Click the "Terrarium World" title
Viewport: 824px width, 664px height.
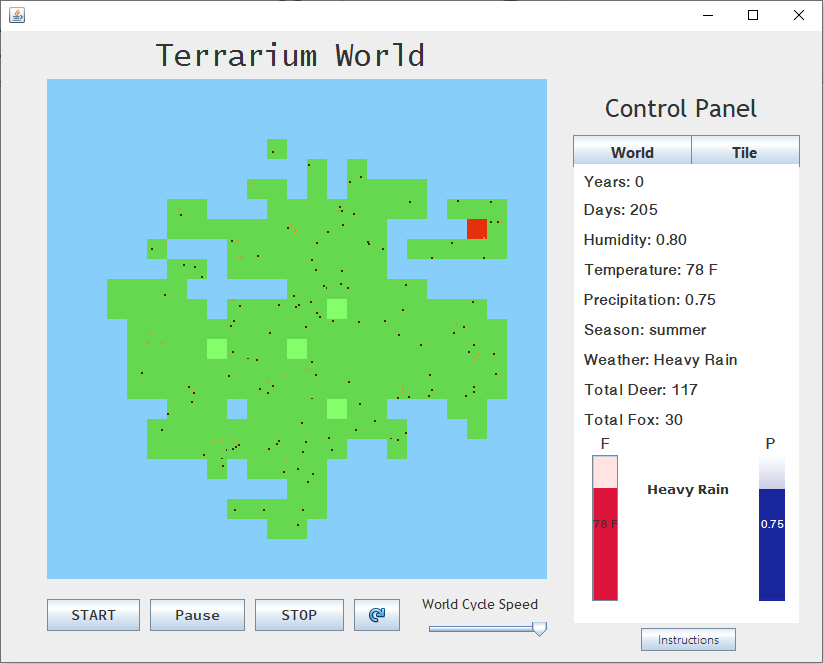290,55
